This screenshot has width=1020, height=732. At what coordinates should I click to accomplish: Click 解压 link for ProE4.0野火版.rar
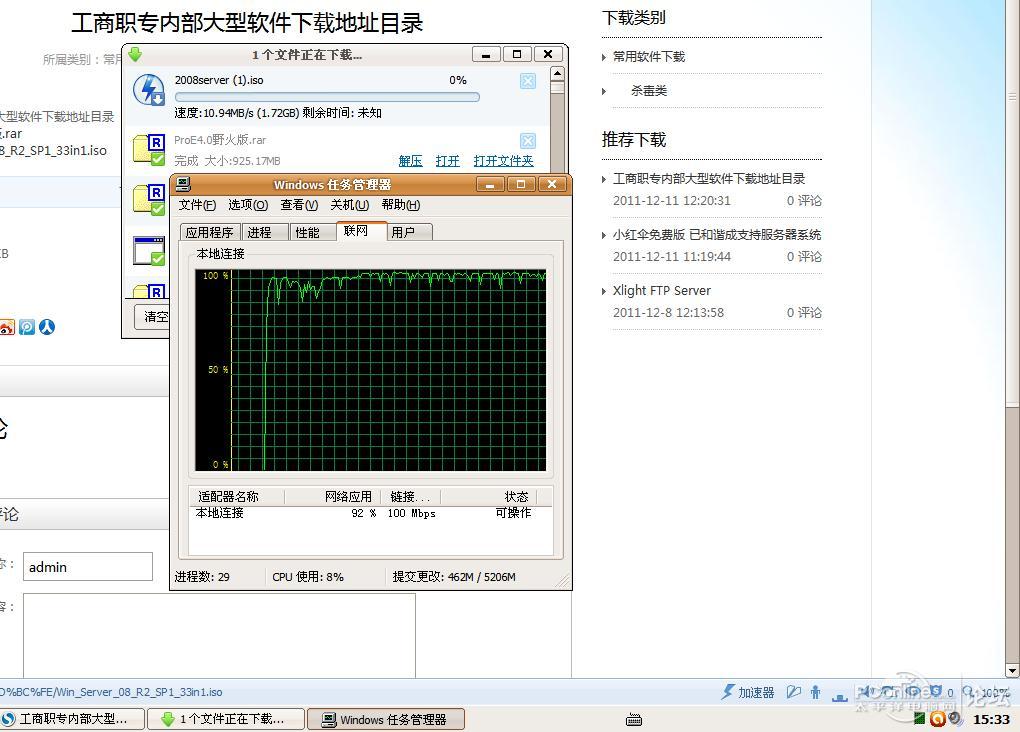tap(410, 161)
